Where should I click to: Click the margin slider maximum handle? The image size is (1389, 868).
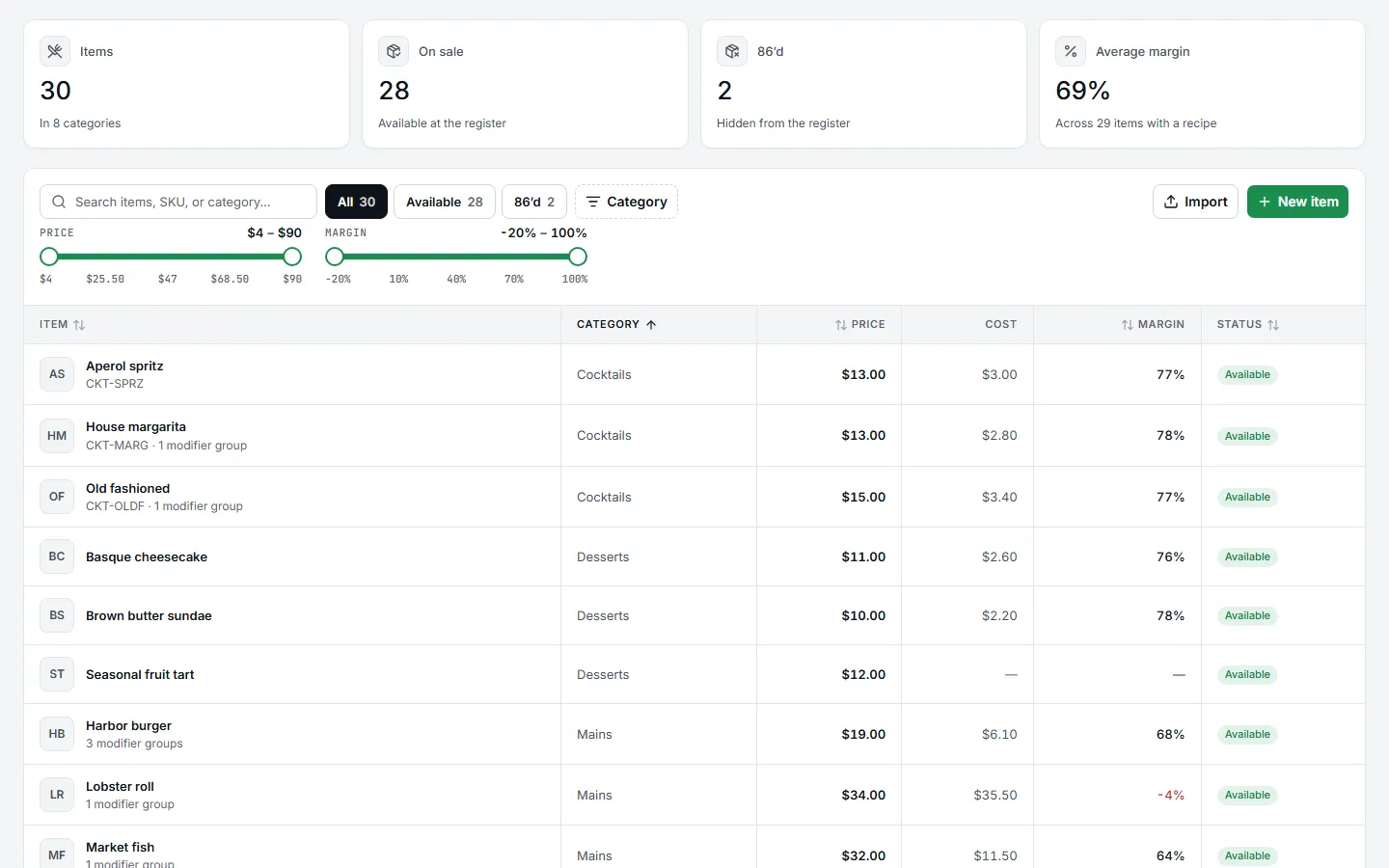(578, 257)
